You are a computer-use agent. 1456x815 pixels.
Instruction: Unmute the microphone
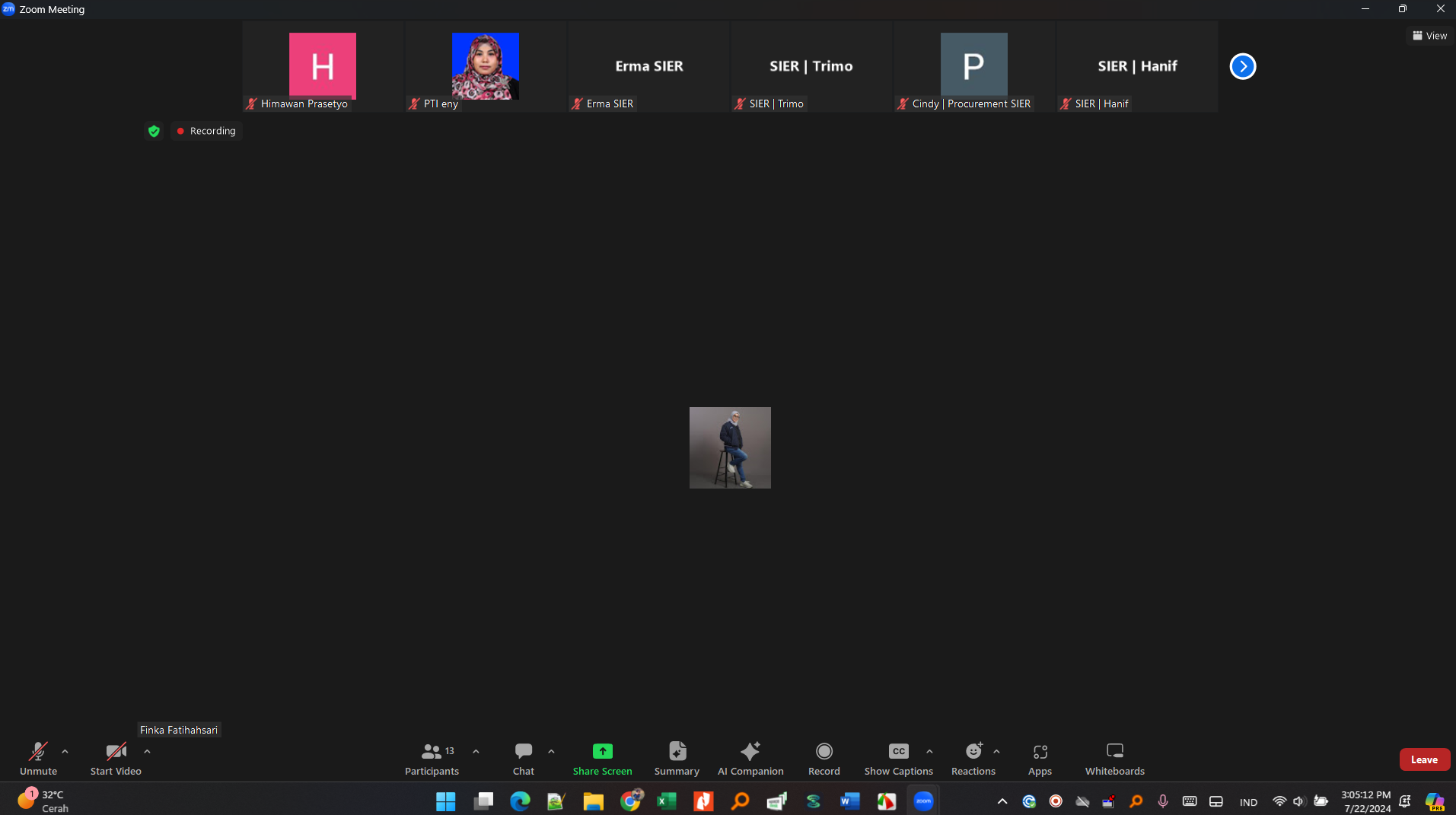click(38, 758)
